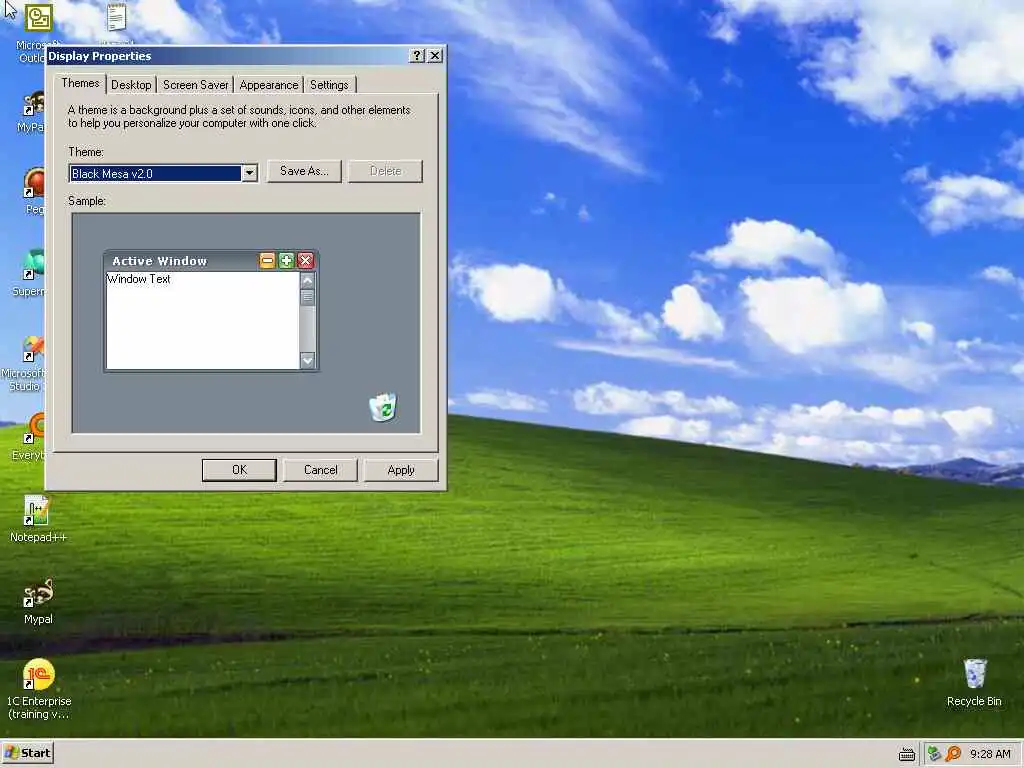Switch to the Themes tab
This screenshot has width=1024, height=768.
click(80, 83)
